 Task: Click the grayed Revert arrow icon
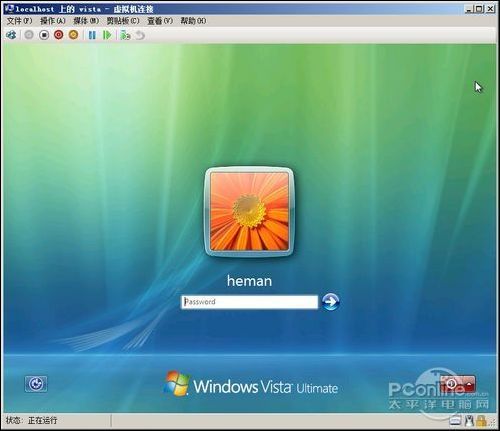tap(140, 35)
